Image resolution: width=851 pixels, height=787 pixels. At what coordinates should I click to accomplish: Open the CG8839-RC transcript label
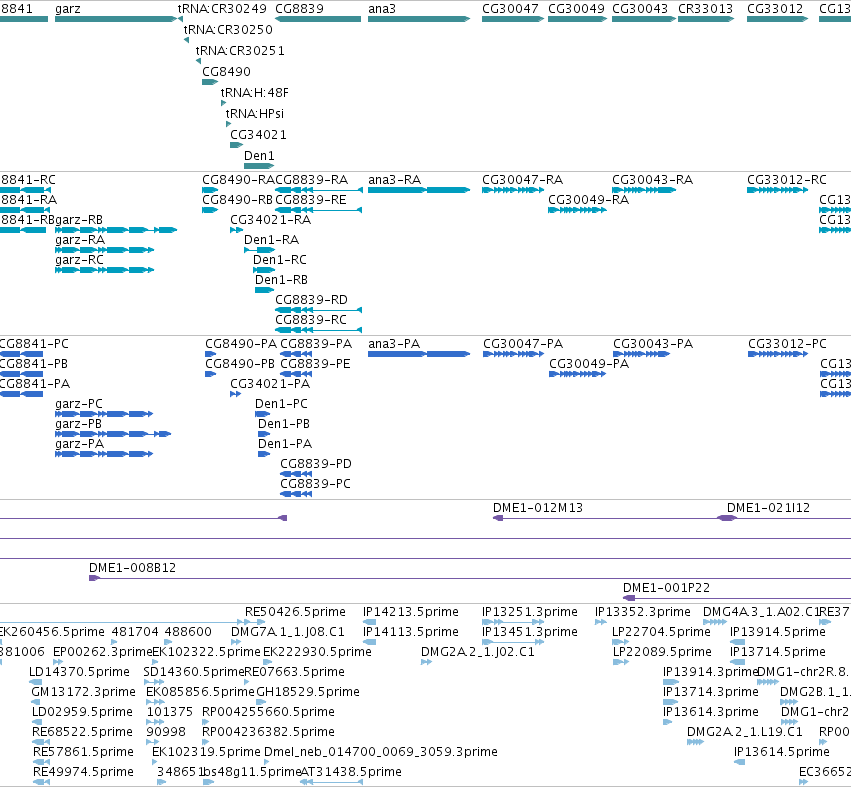point(310,320)
